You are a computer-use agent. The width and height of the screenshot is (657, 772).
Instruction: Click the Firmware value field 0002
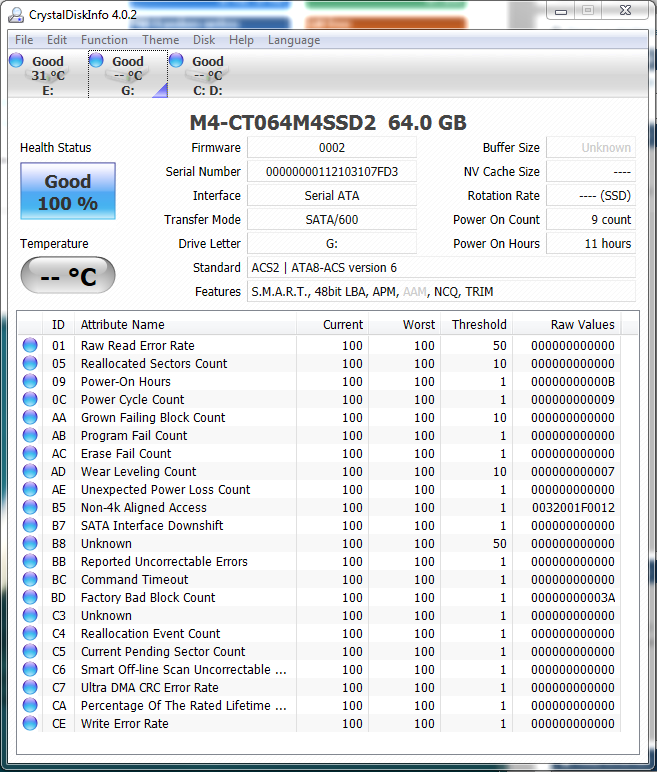[332, 148]
